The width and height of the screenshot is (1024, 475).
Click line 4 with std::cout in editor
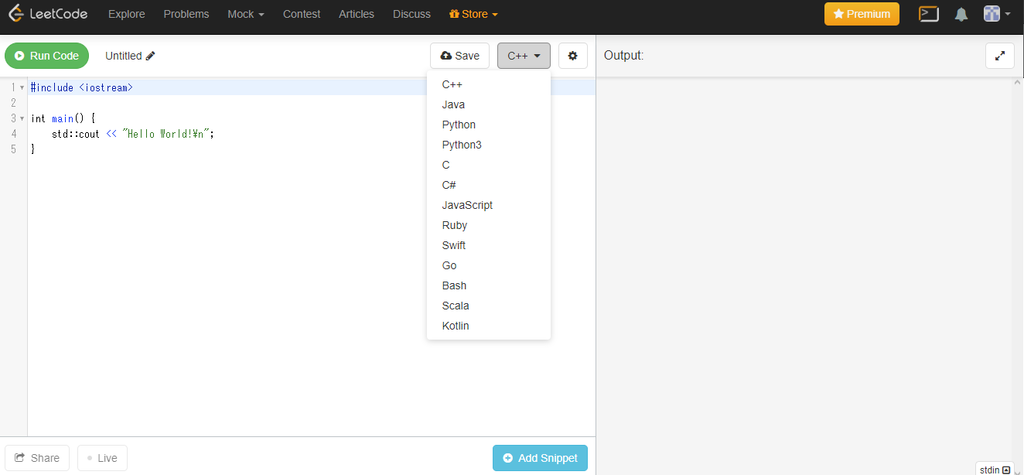pos(133,134)
